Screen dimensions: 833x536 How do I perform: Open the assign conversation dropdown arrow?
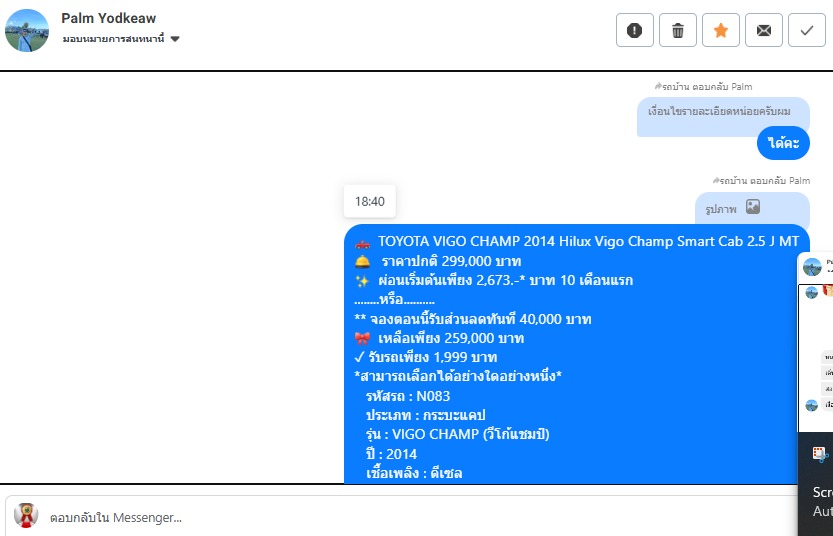175,39
